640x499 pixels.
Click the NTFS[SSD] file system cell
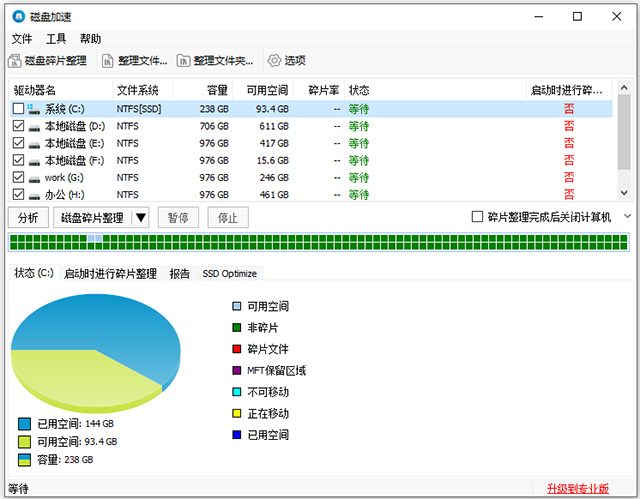coord(139,109)
